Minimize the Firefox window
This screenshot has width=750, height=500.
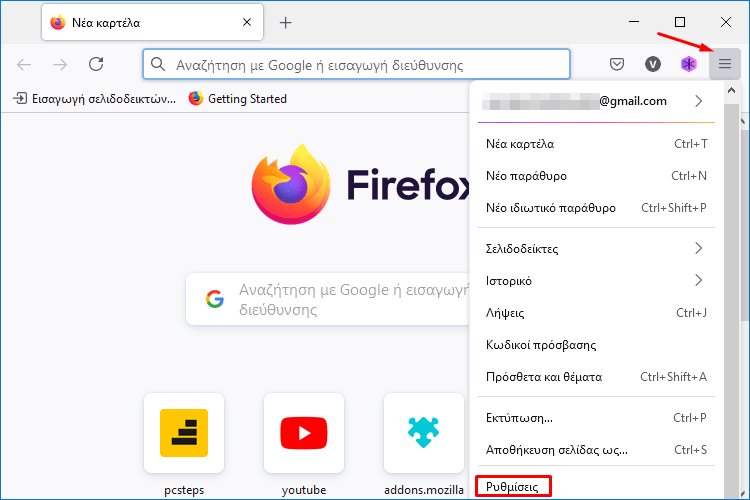click(634, 22)
